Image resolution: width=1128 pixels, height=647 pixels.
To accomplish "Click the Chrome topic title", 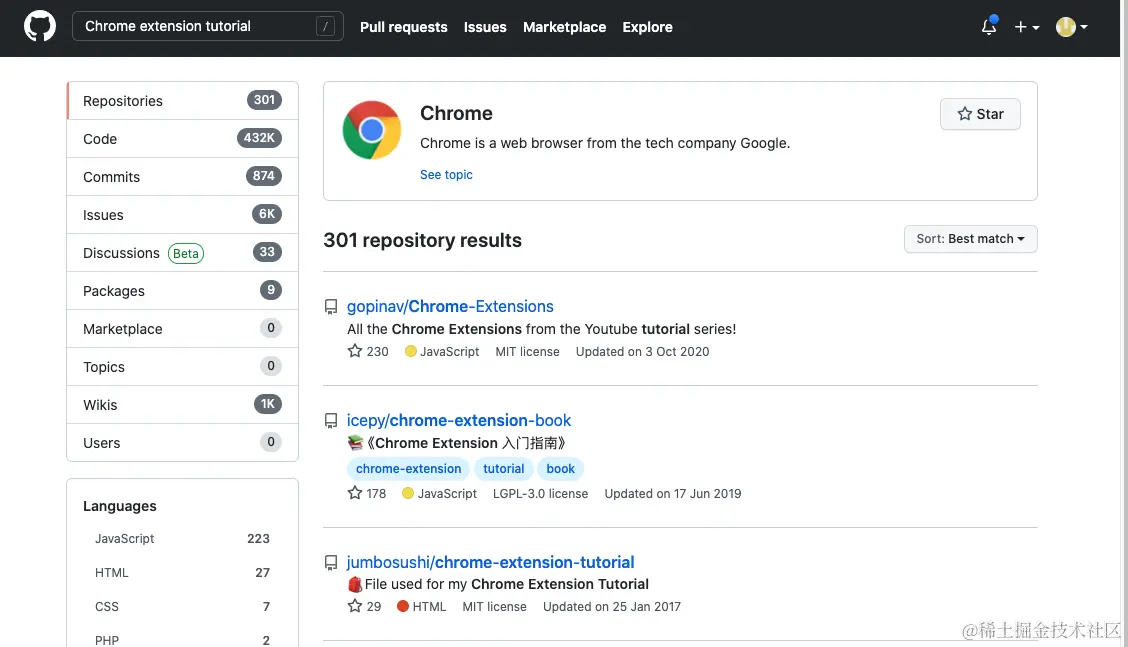I will click(x=456, y=114).
